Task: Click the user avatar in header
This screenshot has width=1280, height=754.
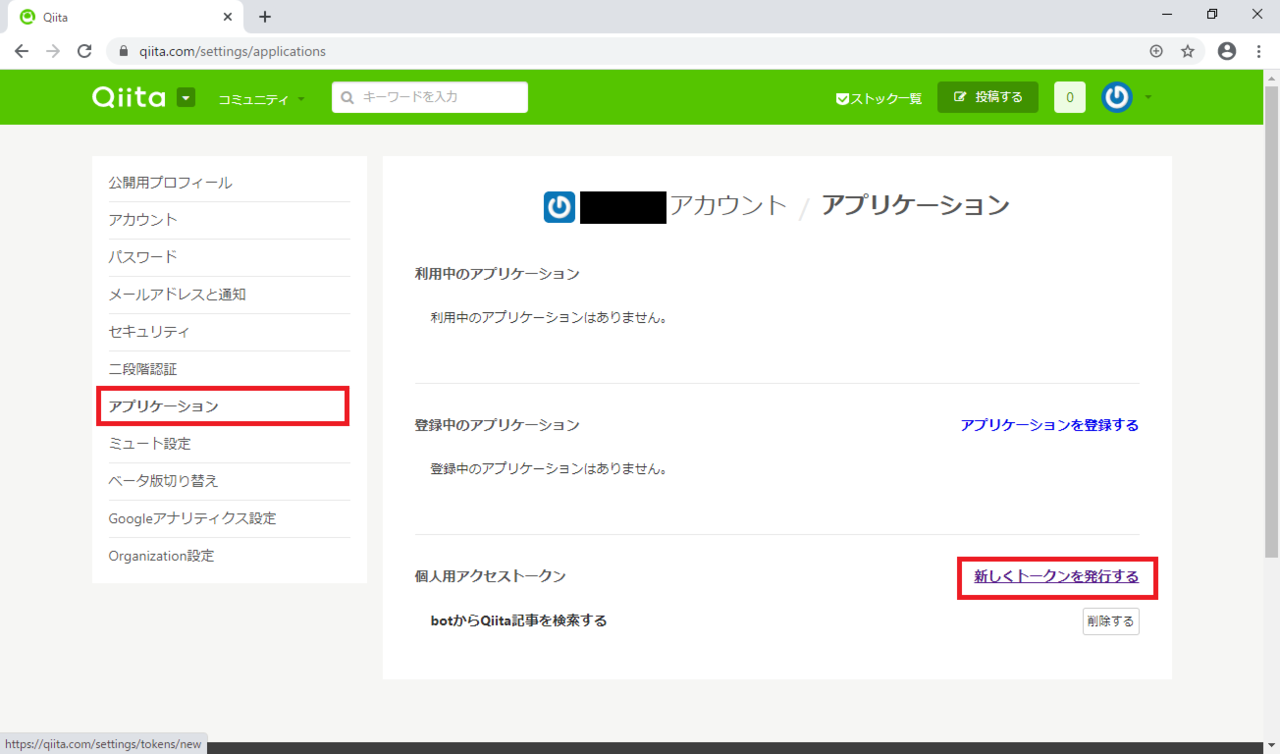Action: point(1117,97)
